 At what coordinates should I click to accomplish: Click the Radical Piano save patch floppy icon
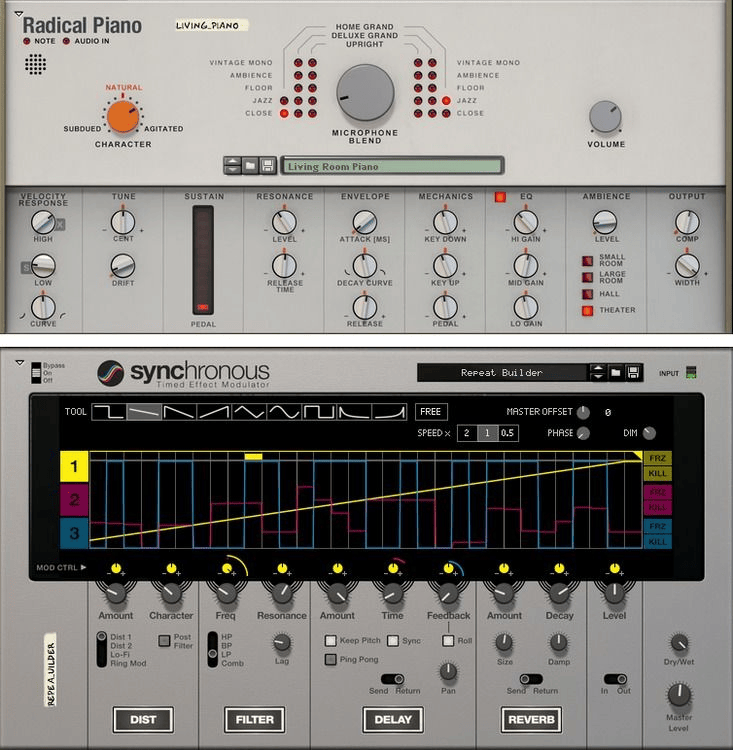tap(267, 165)
